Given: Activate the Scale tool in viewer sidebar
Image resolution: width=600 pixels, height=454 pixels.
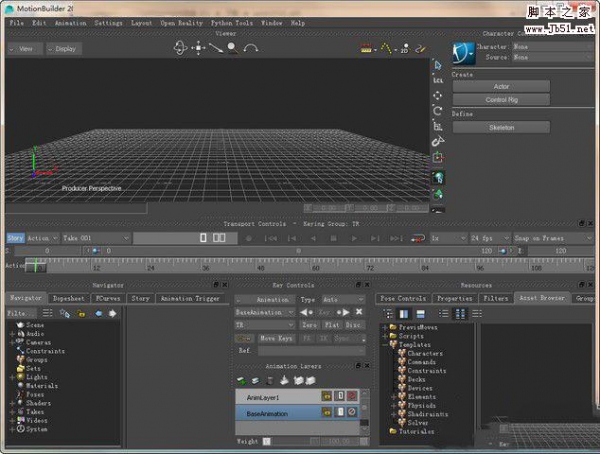Looking at the screenshot, I should 438,126.
